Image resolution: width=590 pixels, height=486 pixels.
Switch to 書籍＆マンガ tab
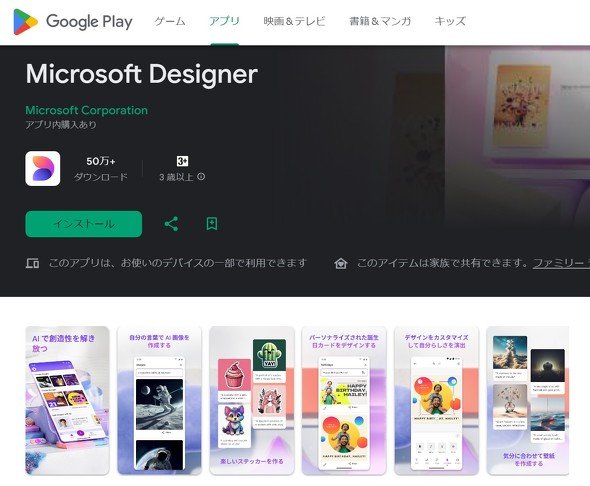coord(380,21)
